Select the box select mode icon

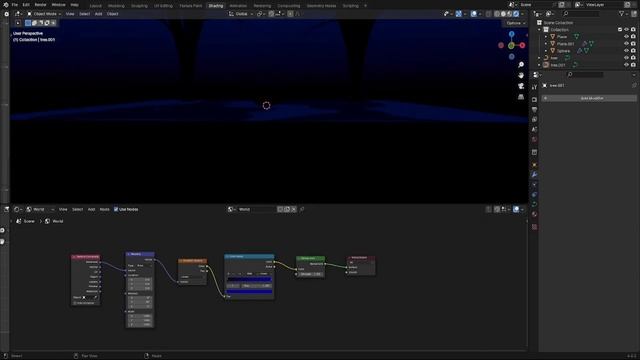pos(28,23)
